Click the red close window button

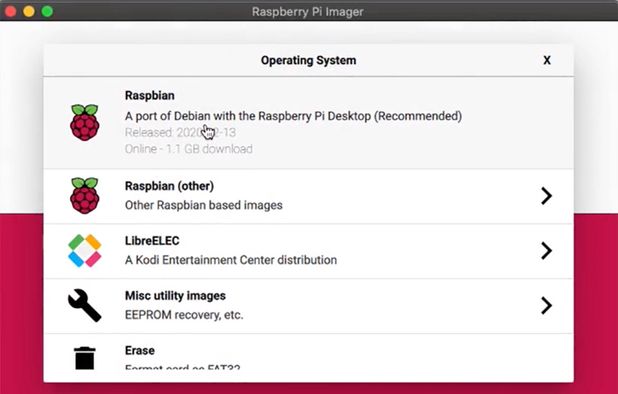point(10,11)
